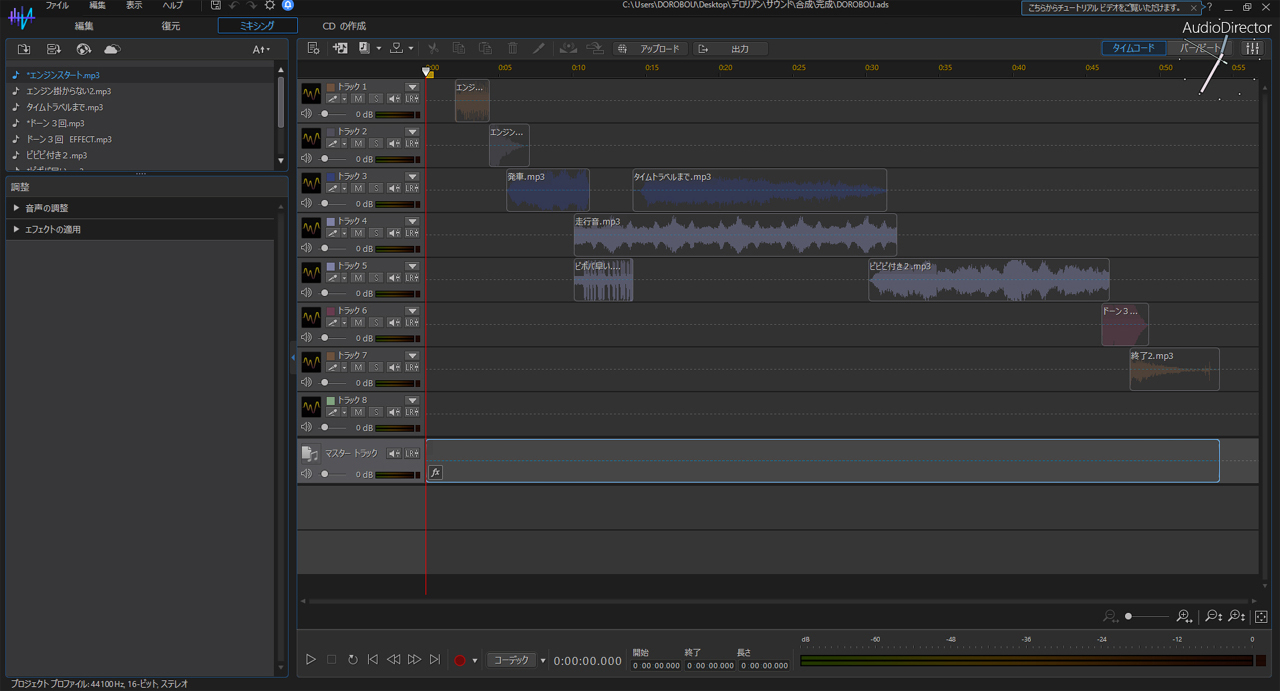Click the Track 2 volume slider
The height and width of the screenshot is (691, 1280).
point(324,159)
